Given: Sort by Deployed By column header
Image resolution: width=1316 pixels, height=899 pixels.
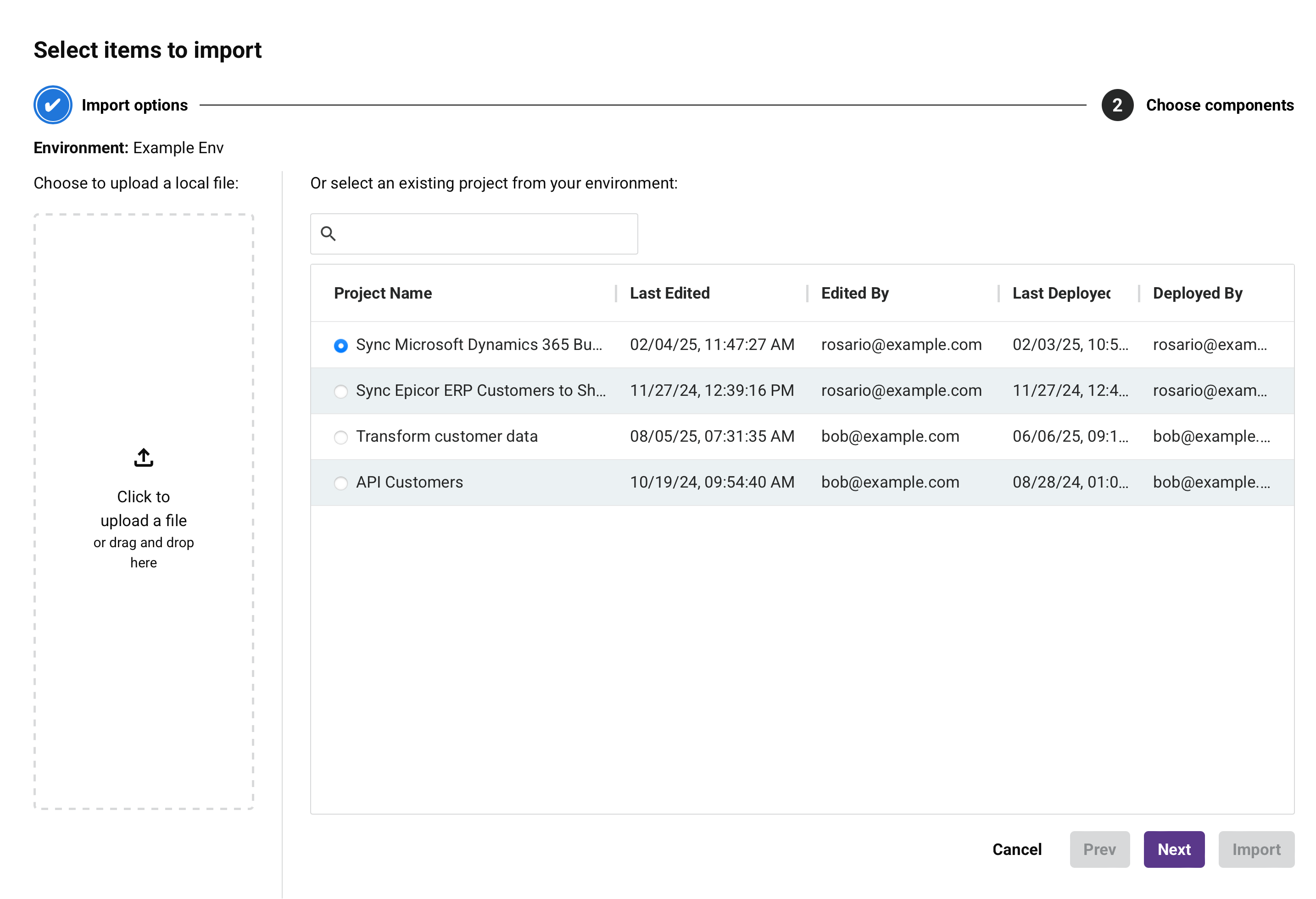Looking at the screenshot, I should (x=1197, y=293).
